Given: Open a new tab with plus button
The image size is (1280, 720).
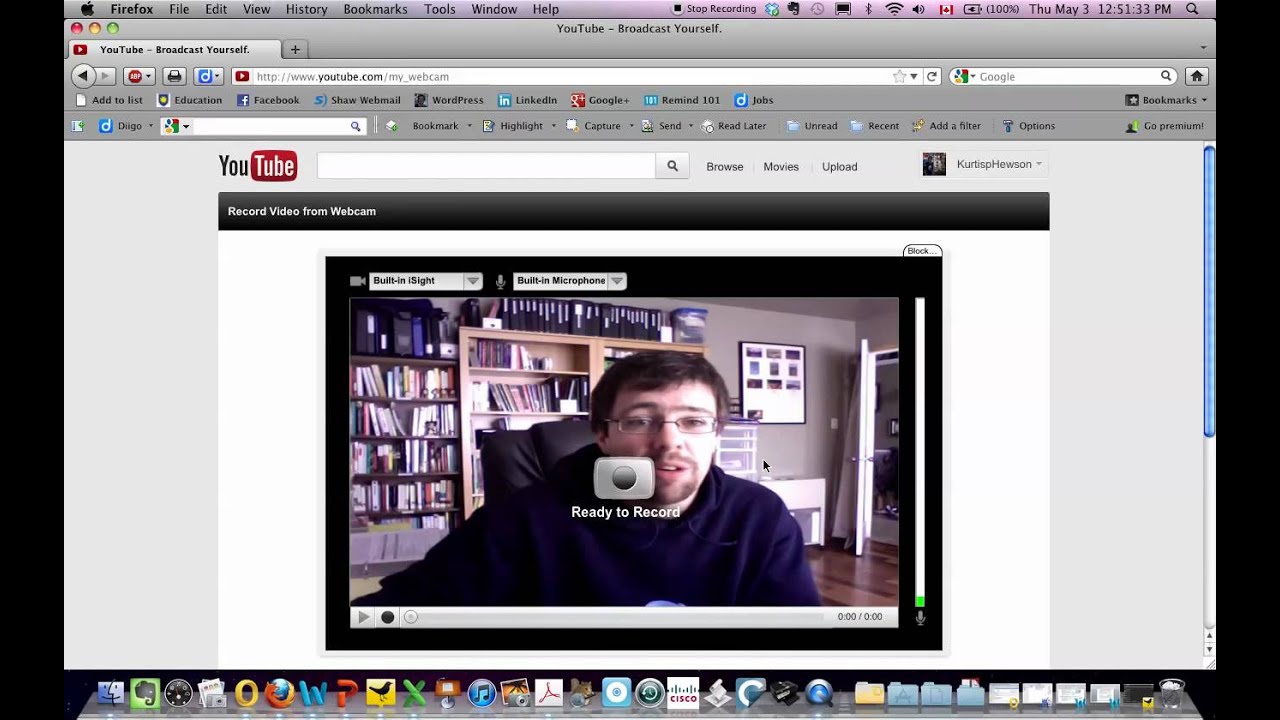Looking at the screenshot, I should 295,49.
